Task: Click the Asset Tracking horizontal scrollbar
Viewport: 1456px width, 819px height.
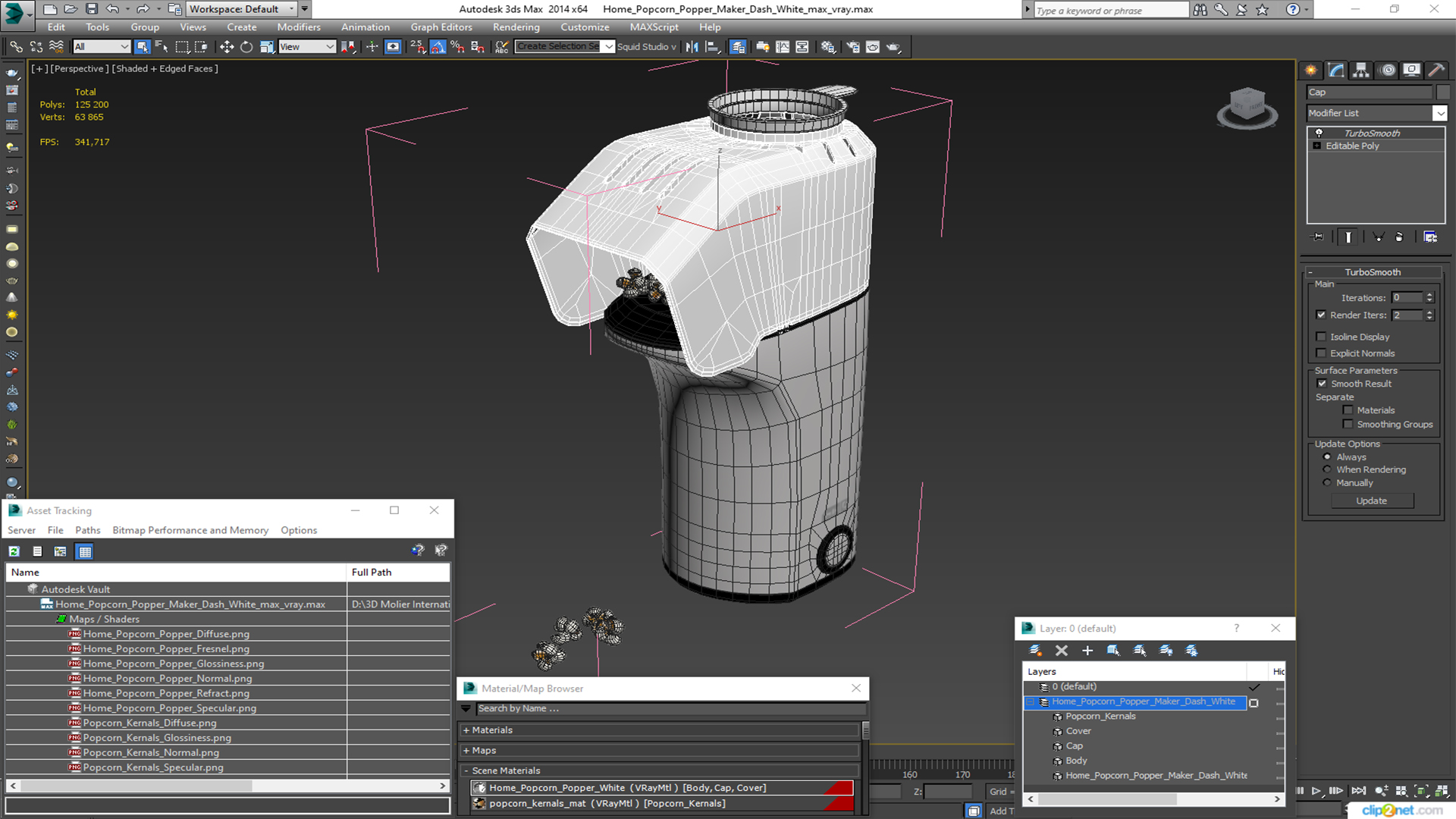Action: click(227, 786)
